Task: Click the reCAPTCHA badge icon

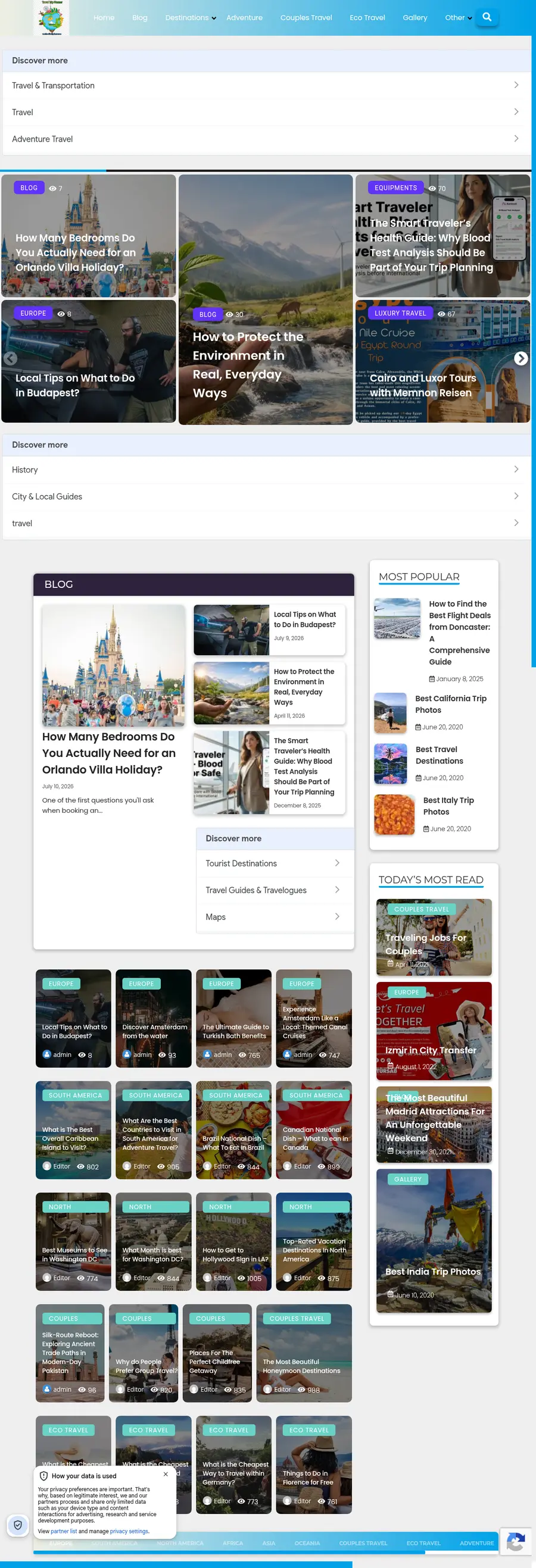Action: [x=515, y=1543]
